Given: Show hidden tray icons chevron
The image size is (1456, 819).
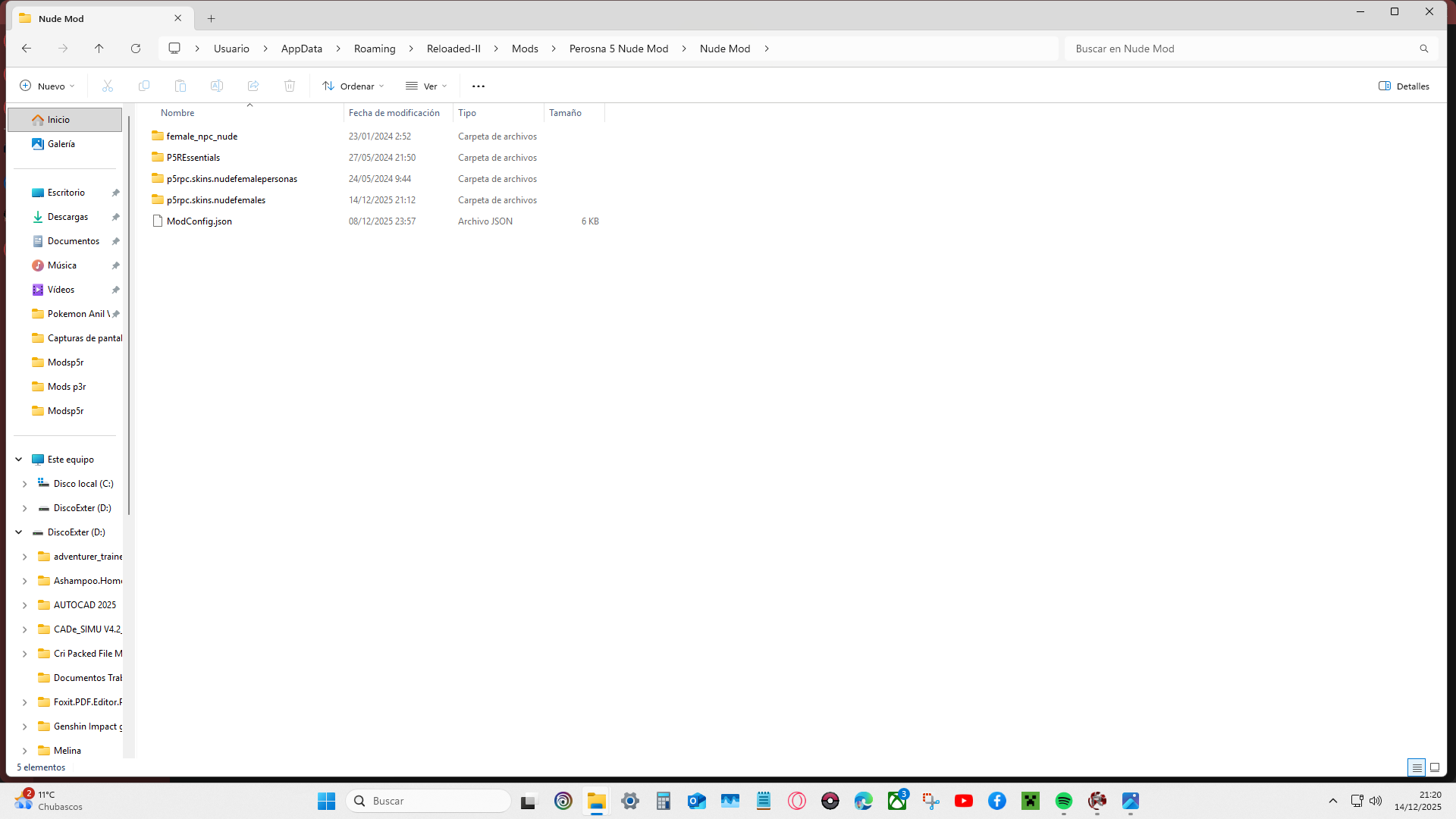Looking at the screenshot, I should pos(1333,801).
